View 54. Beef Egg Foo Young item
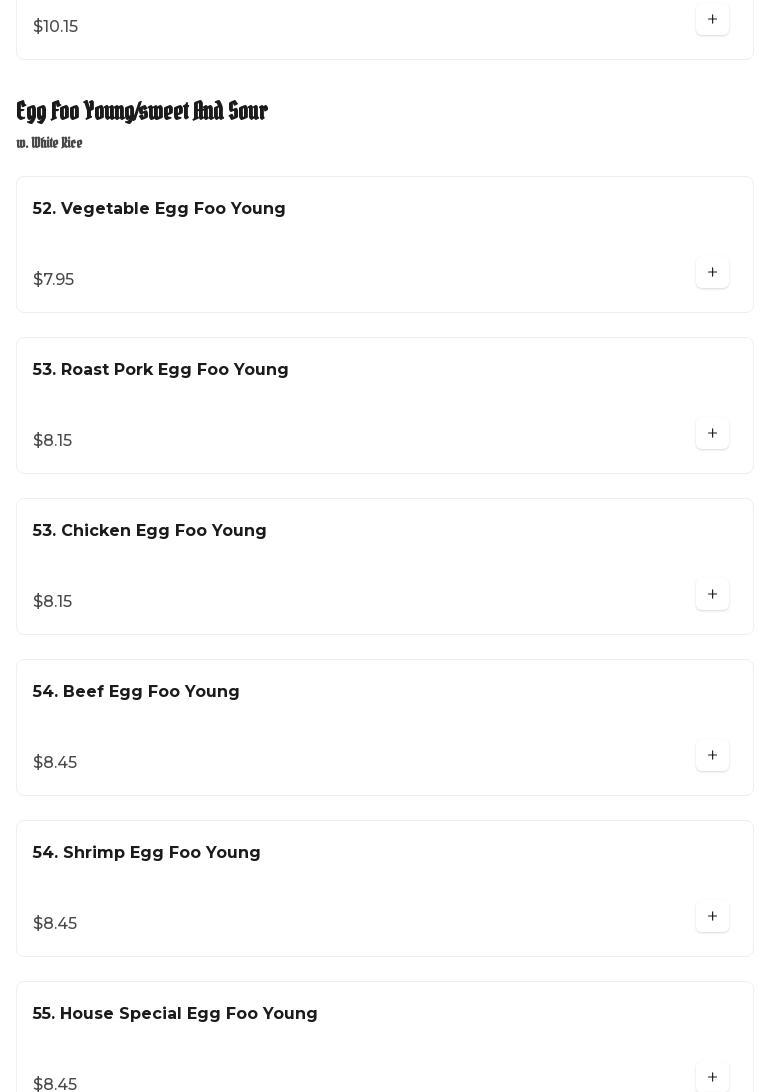Image resolution: width=770 pixels, height=1092 pixels. click(x=136, y=692)
